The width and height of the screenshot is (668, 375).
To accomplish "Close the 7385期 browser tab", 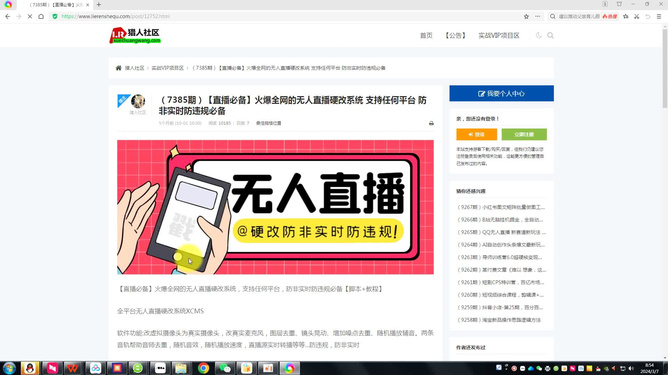I will (87, 5).
